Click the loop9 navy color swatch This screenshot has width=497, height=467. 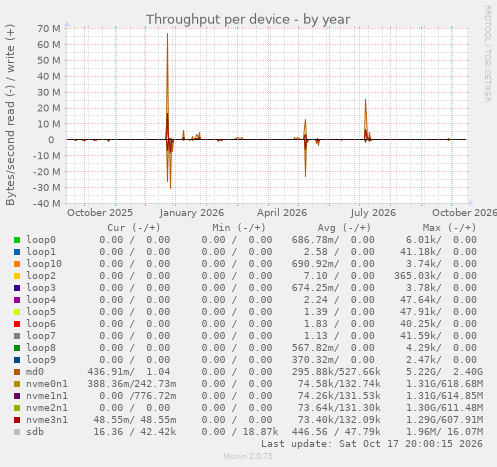pyautogui.click(x=17, y=360)
